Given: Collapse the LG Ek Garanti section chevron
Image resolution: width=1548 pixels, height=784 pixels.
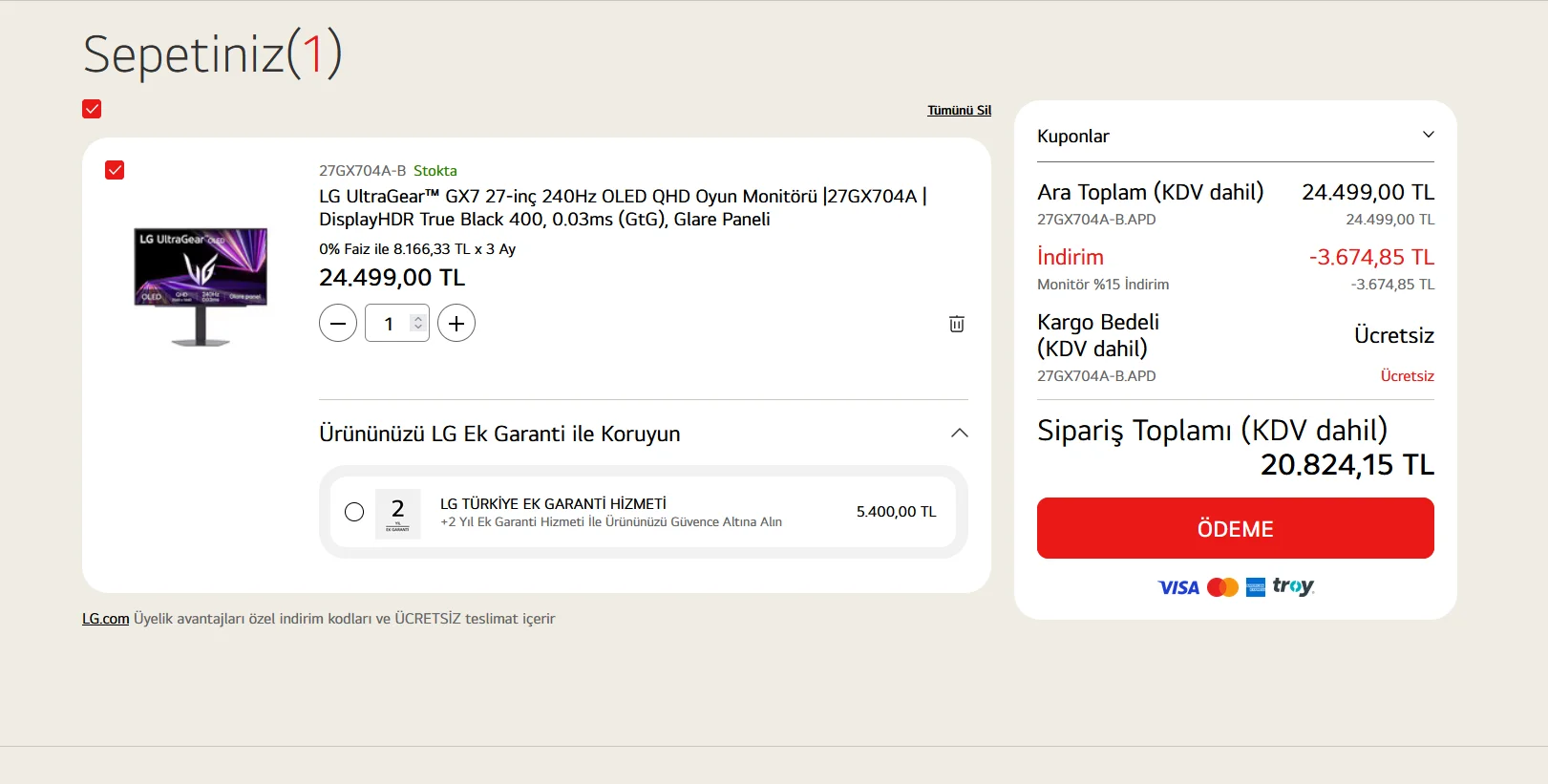Looking at the screenshot, I should tap(960, 433).
